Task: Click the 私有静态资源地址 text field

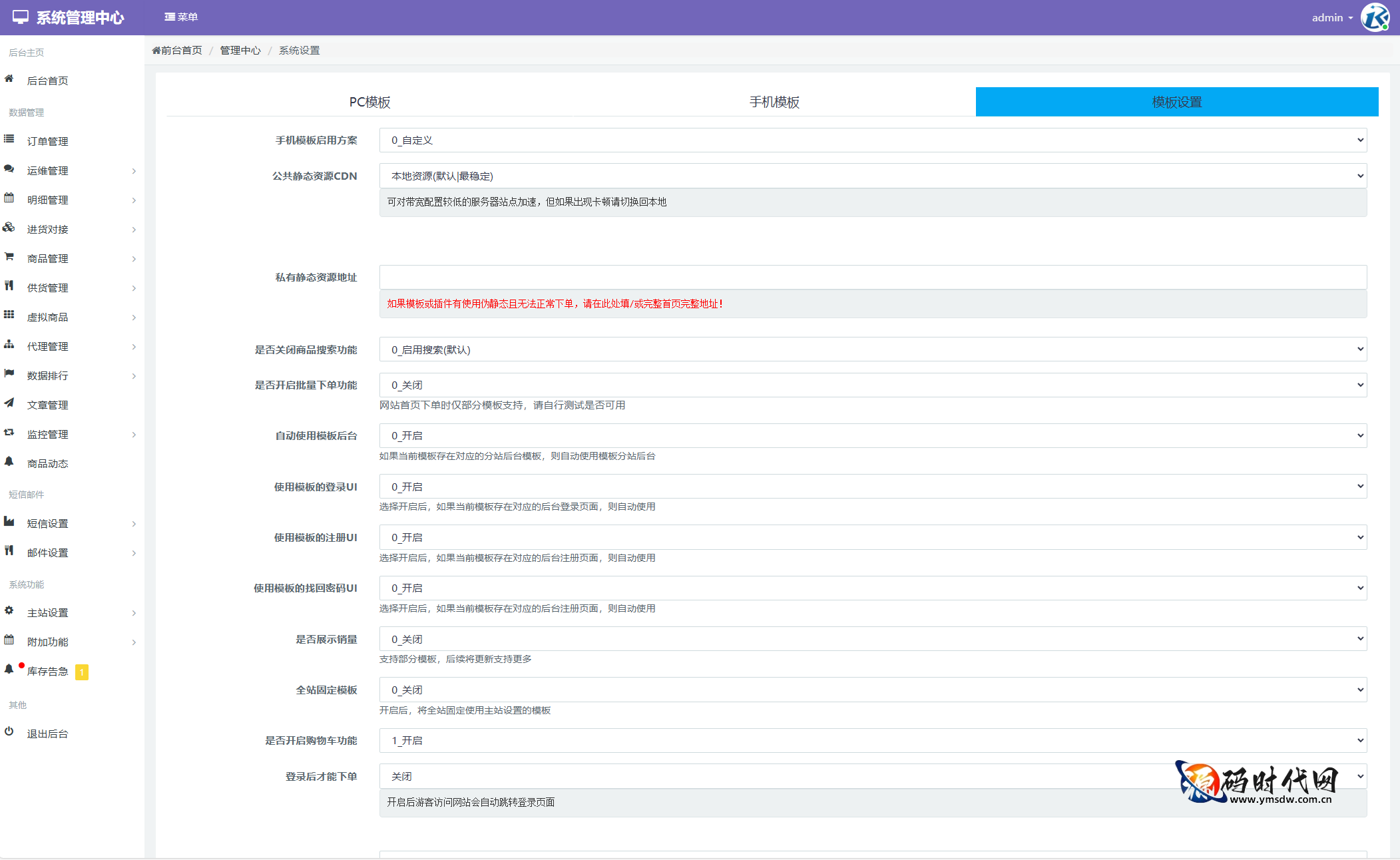Action: coord(872,278)
